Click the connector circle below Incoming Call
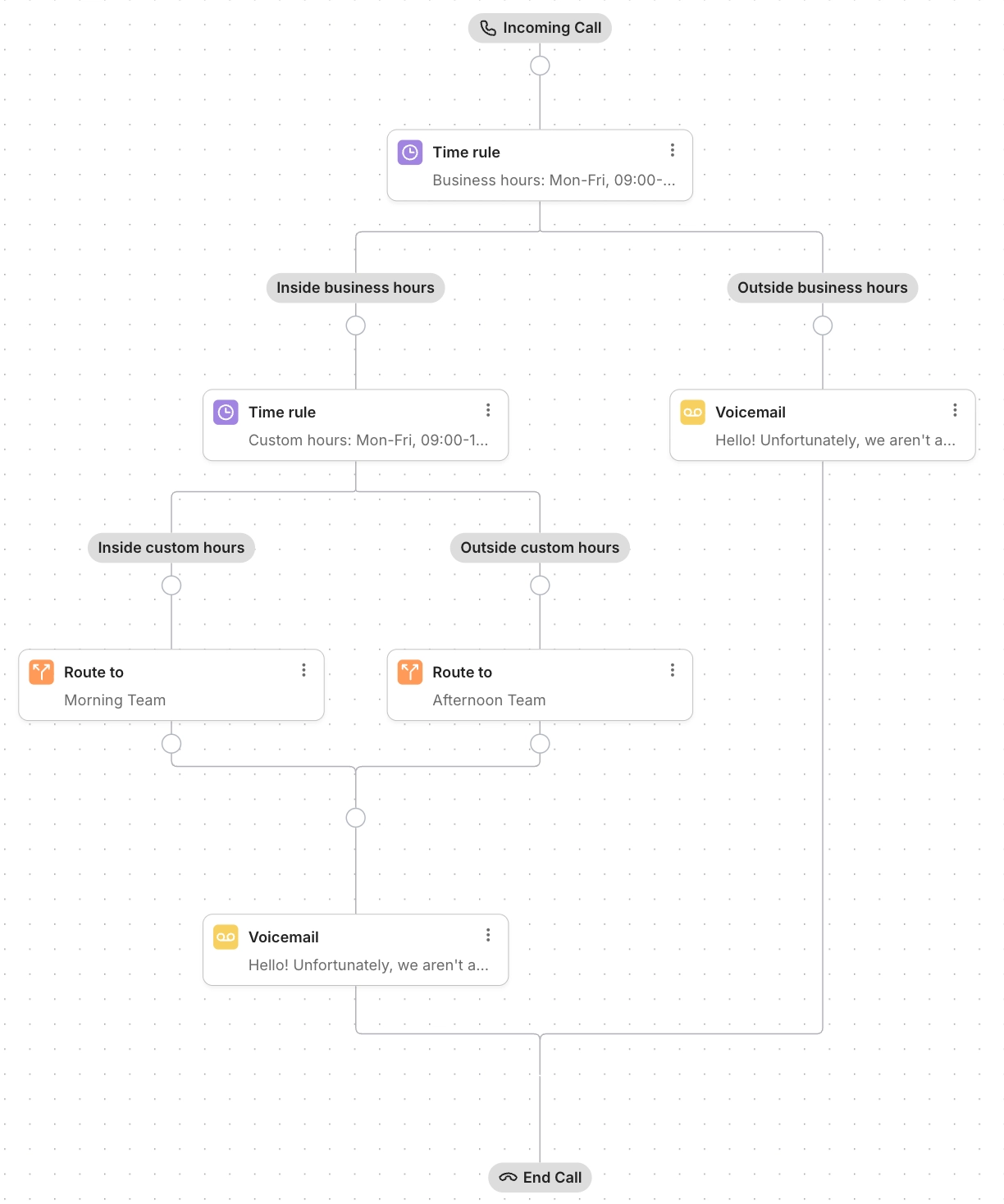Viewport: 1004px width, 1204px height. (x=540, y=64)
